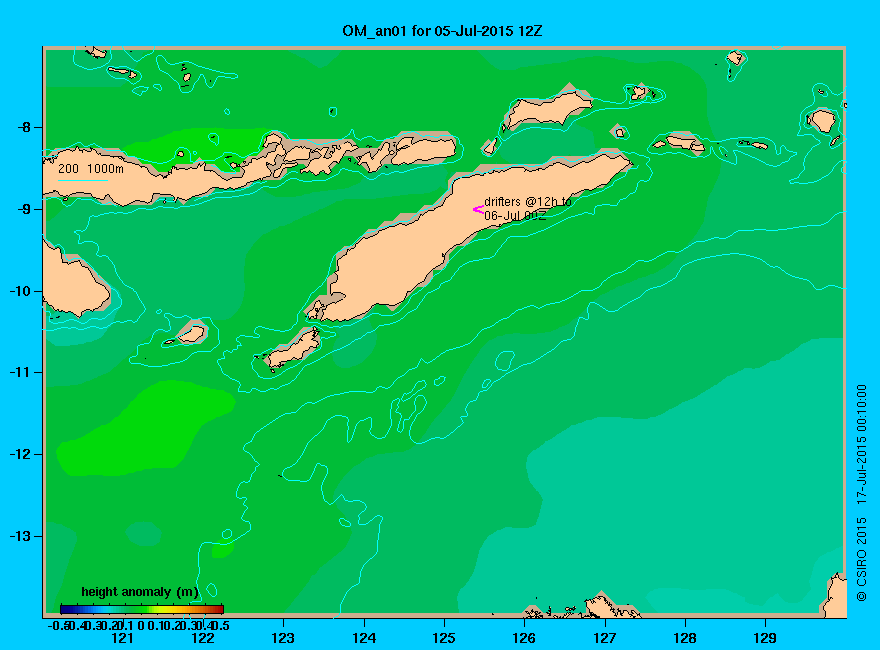Click the 126 longitude axis label
Screen dimensions: 880x650
524,638
